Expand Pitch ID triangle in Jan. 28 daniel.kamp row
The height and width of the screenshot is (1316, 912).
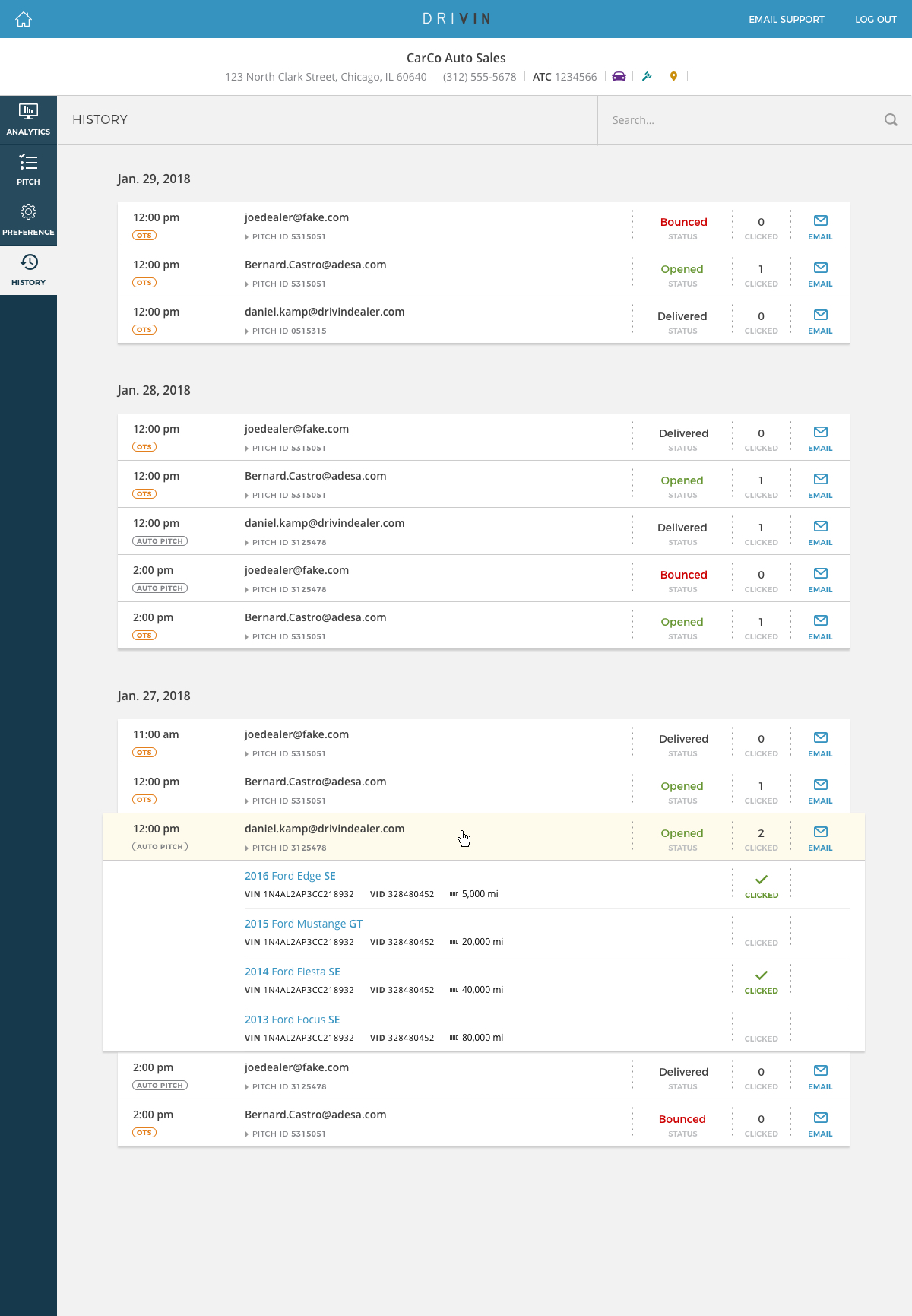tap(246, 543)
